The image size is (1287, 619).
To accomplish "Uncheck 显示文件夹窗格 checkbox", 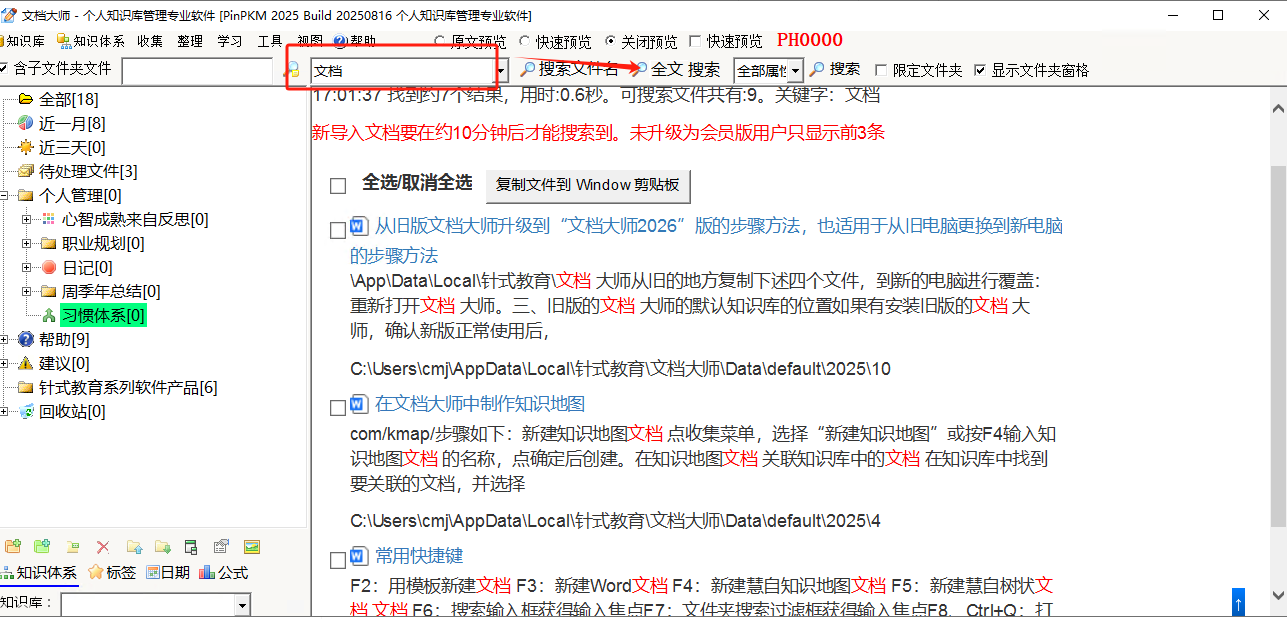I will pos(980,70).
